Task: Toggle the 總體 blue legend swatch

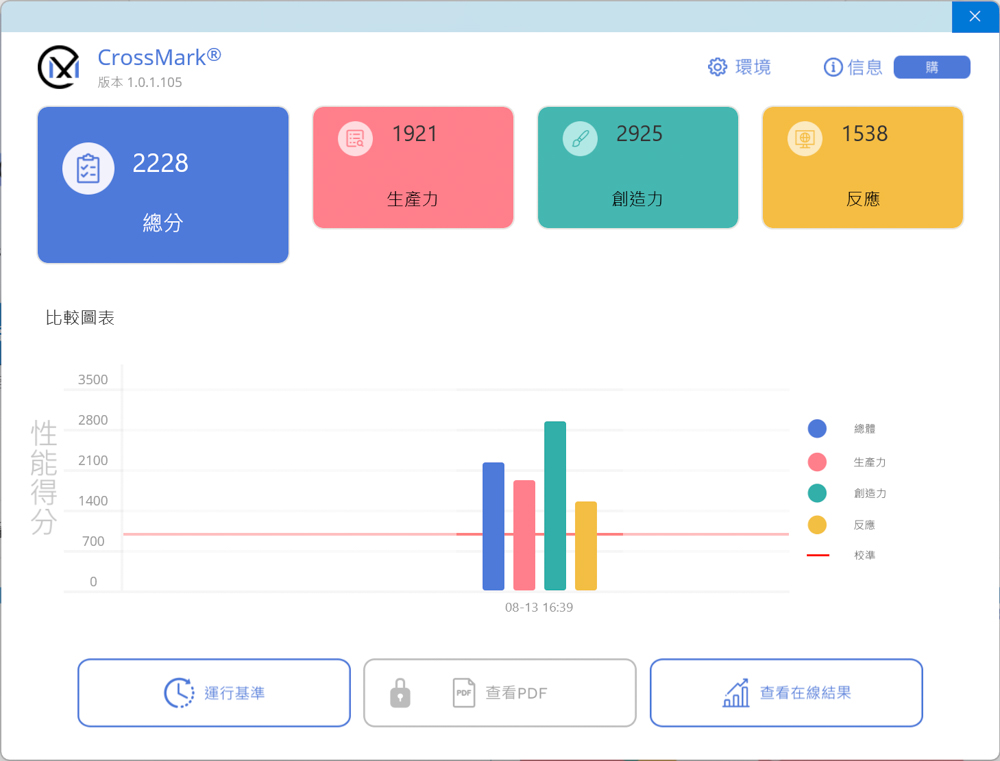Action: click(x=817, y=429)
